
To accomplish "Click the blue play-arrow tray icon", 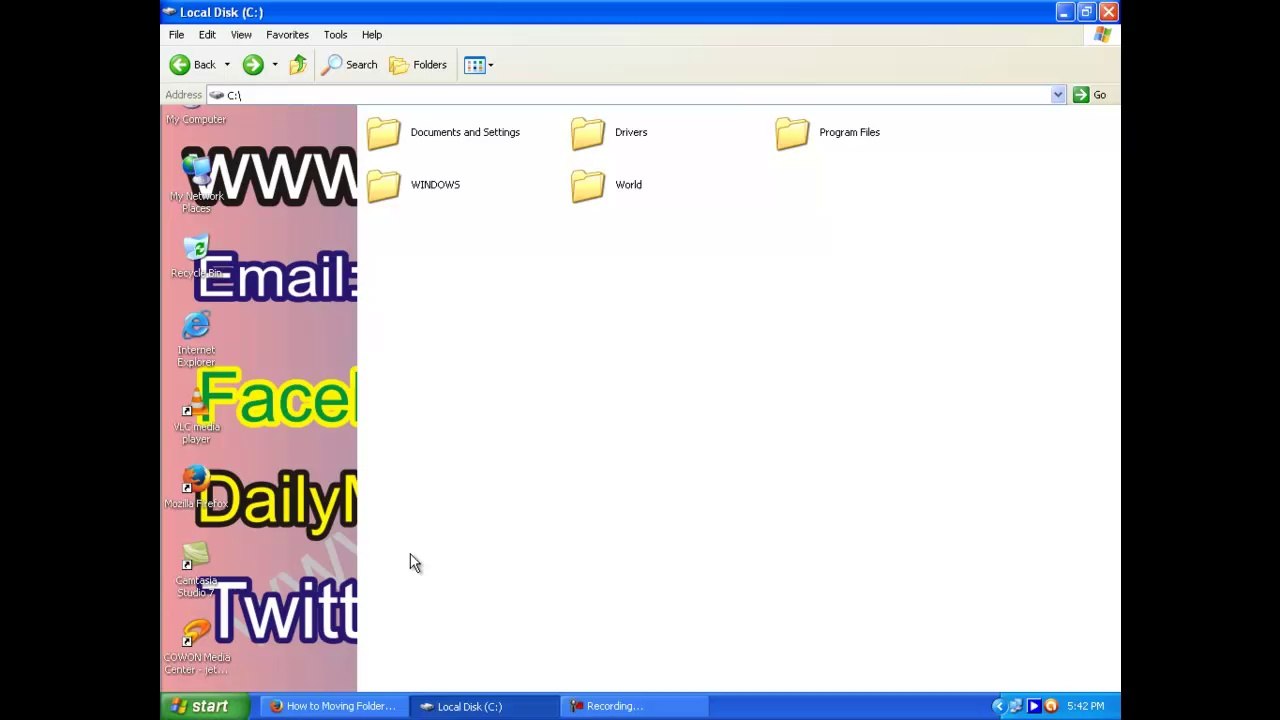I will [1034, 706].
